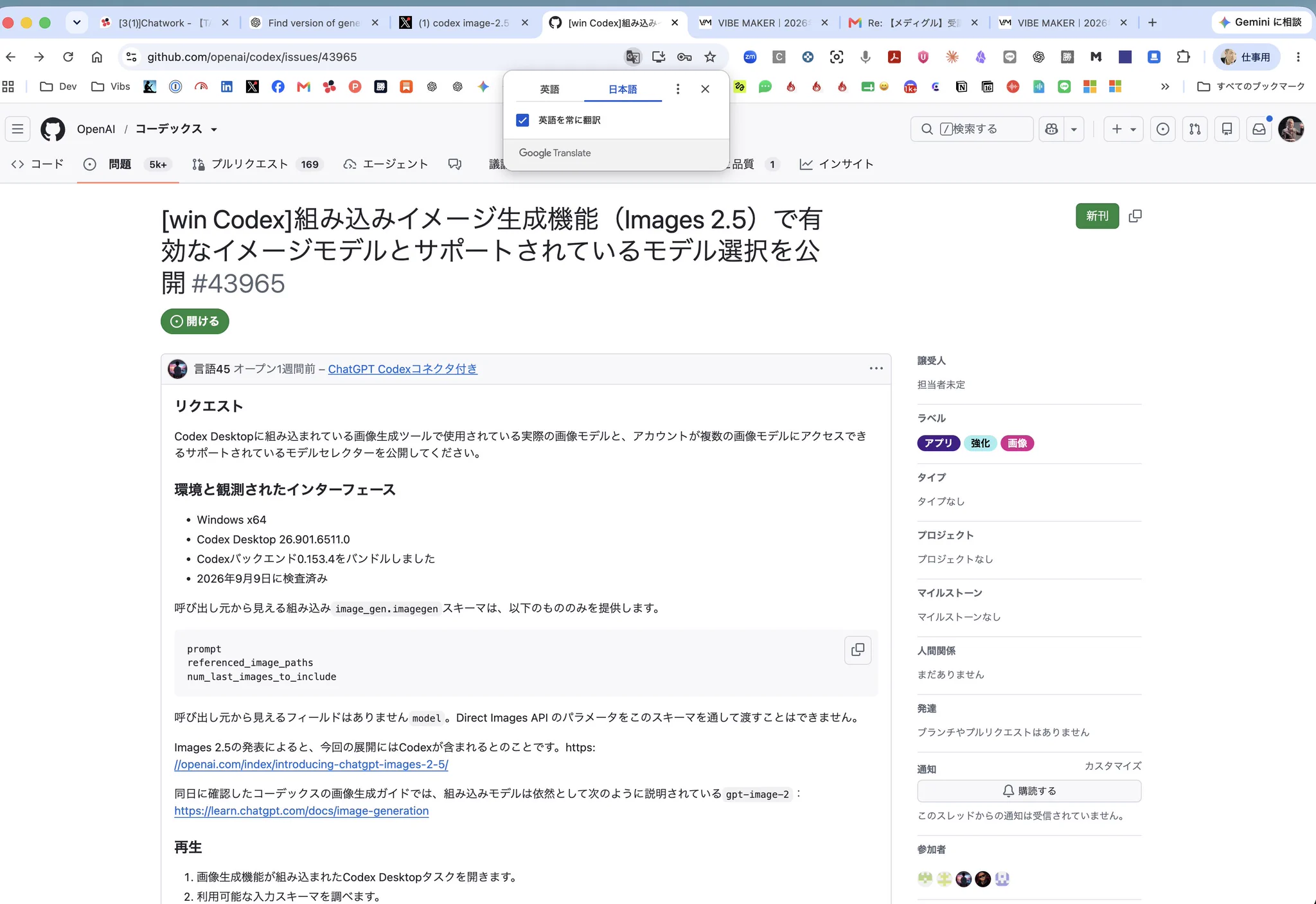Open the introducing-chatgpt-images-2-5 link
The image size is (1316, 904).
(311, 765)
